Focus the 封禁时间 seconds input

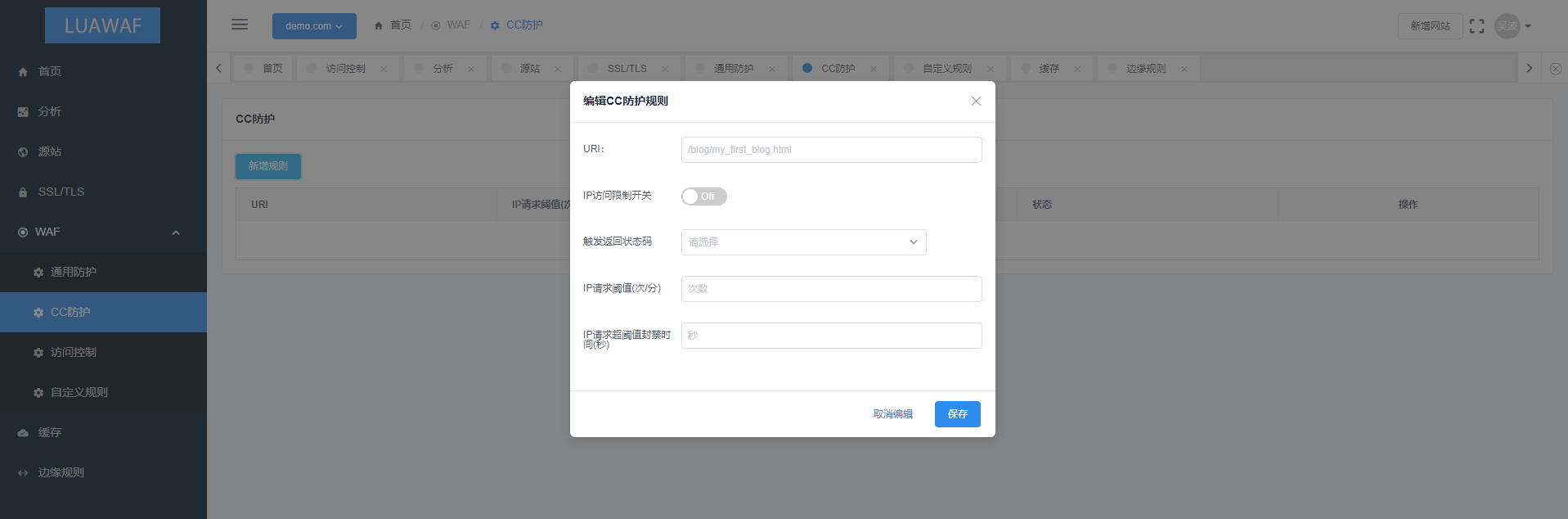click(831, 336)
